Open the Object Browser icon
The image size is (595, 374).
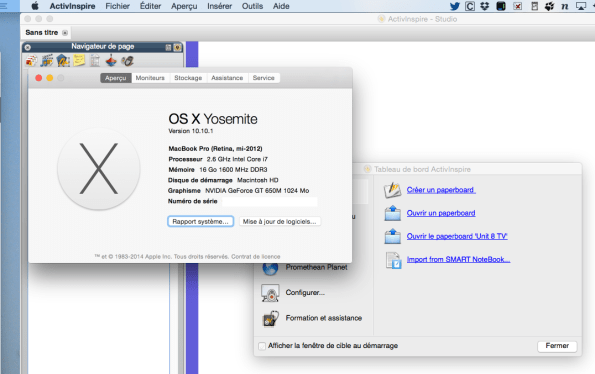tap(63, 61)
